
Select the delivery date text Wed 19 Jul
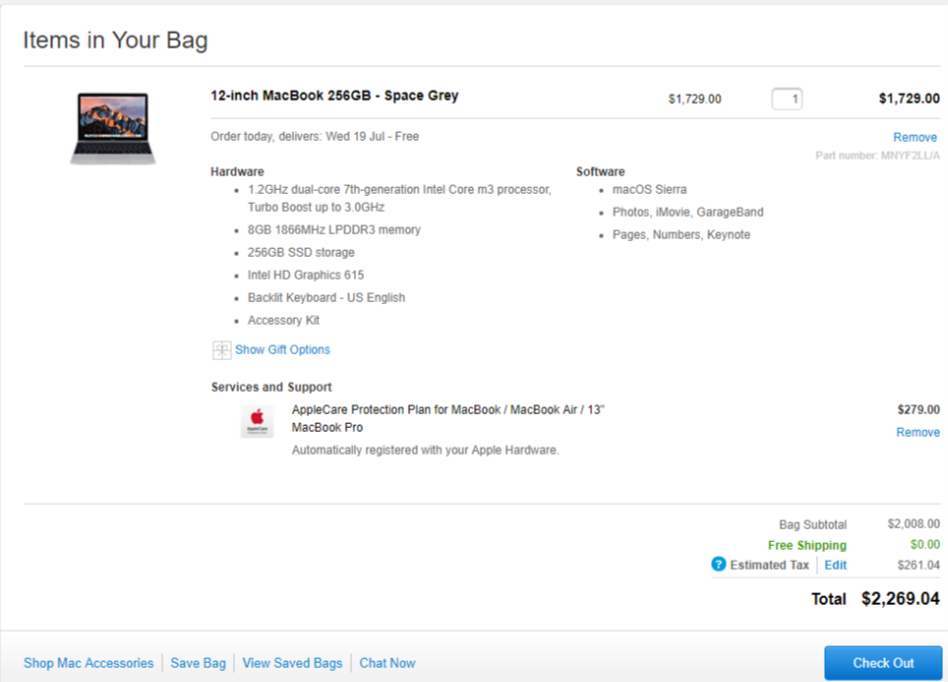click(x=355, y=136)
